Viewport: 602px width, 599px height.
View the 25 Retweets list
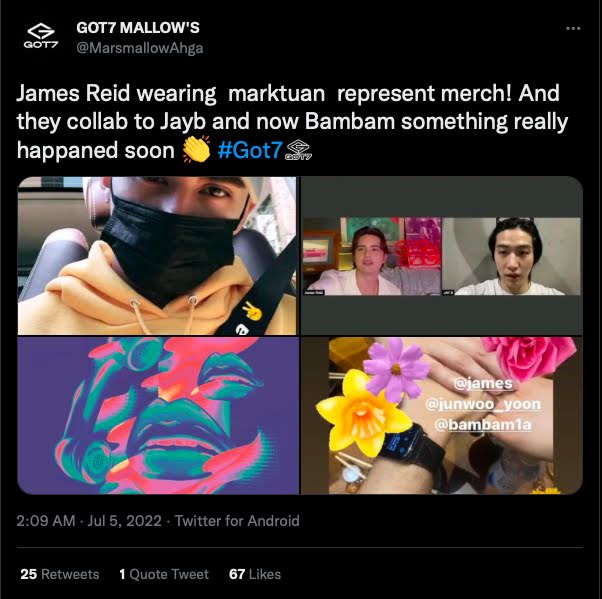60,574
